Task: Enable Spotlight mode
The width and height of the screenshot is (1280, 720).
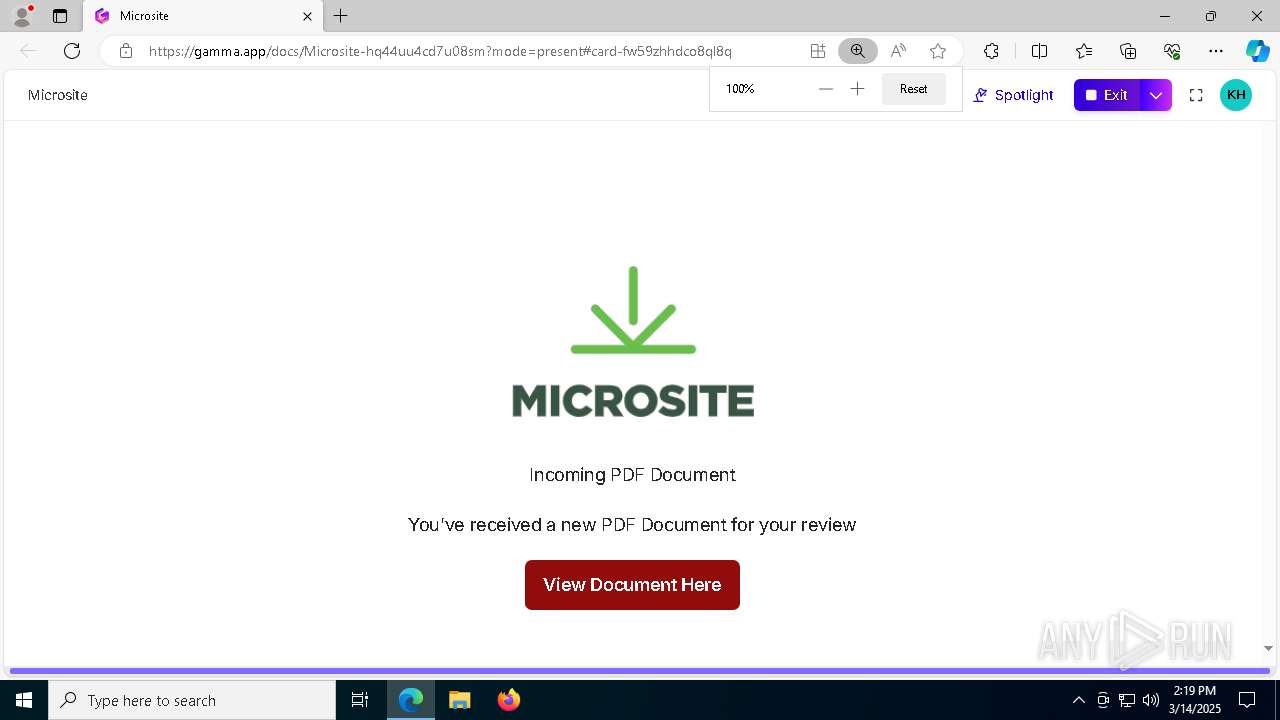Action: click(1013, 95)
